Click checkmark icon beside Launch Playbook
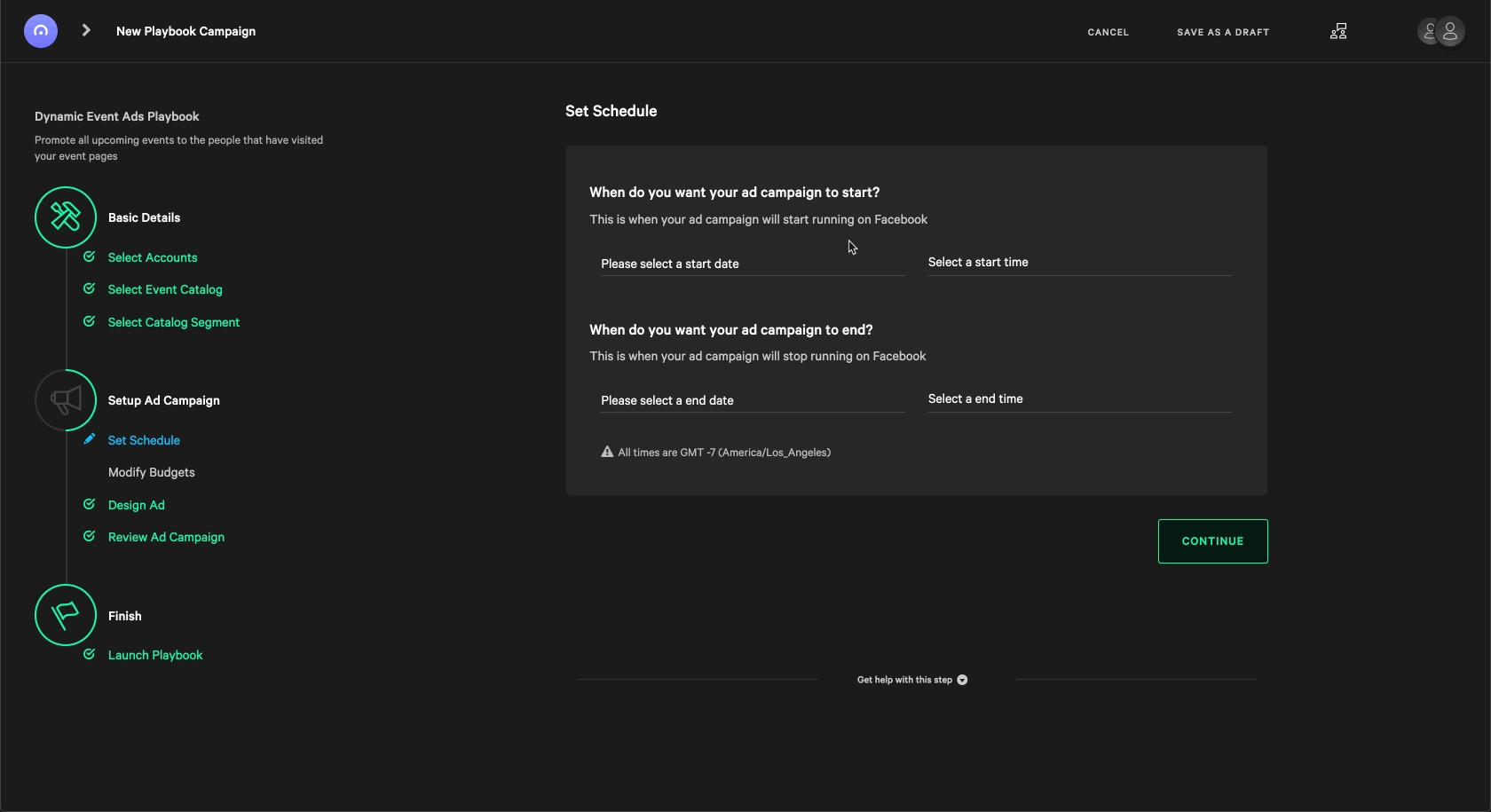 89,654
